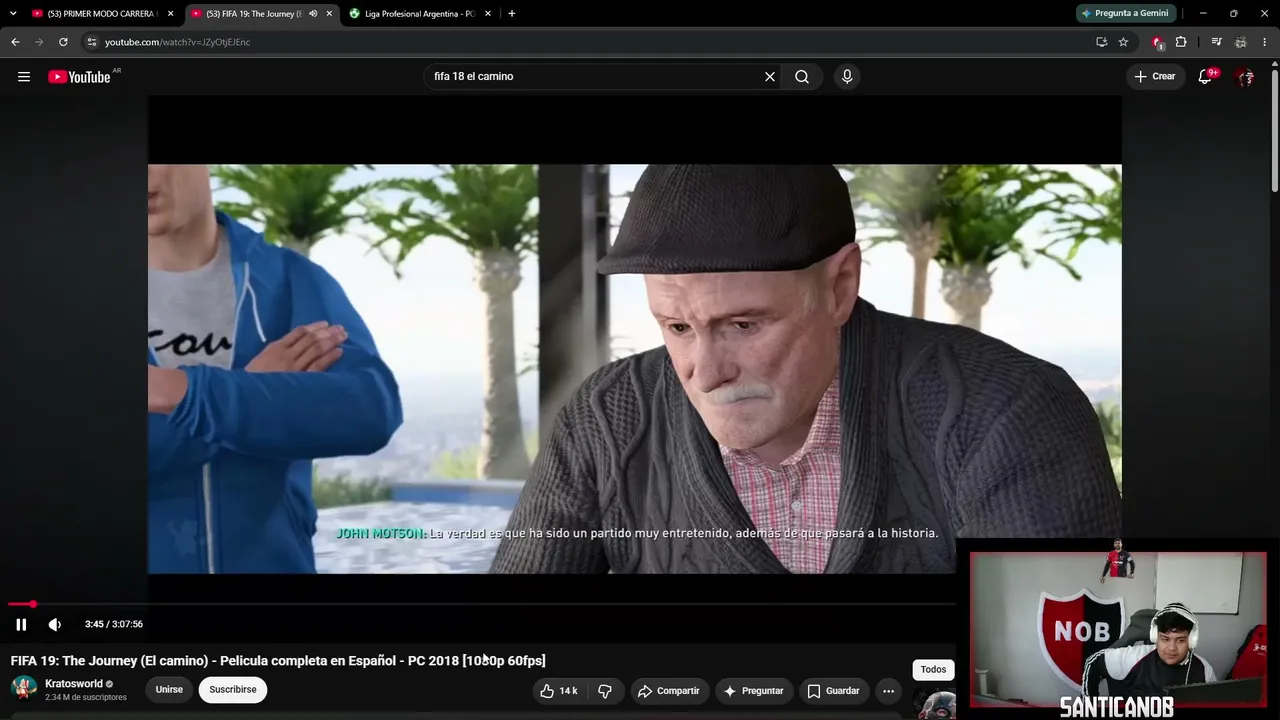Click the 3:45 / 3:07:56 time display

pos(114,624)
